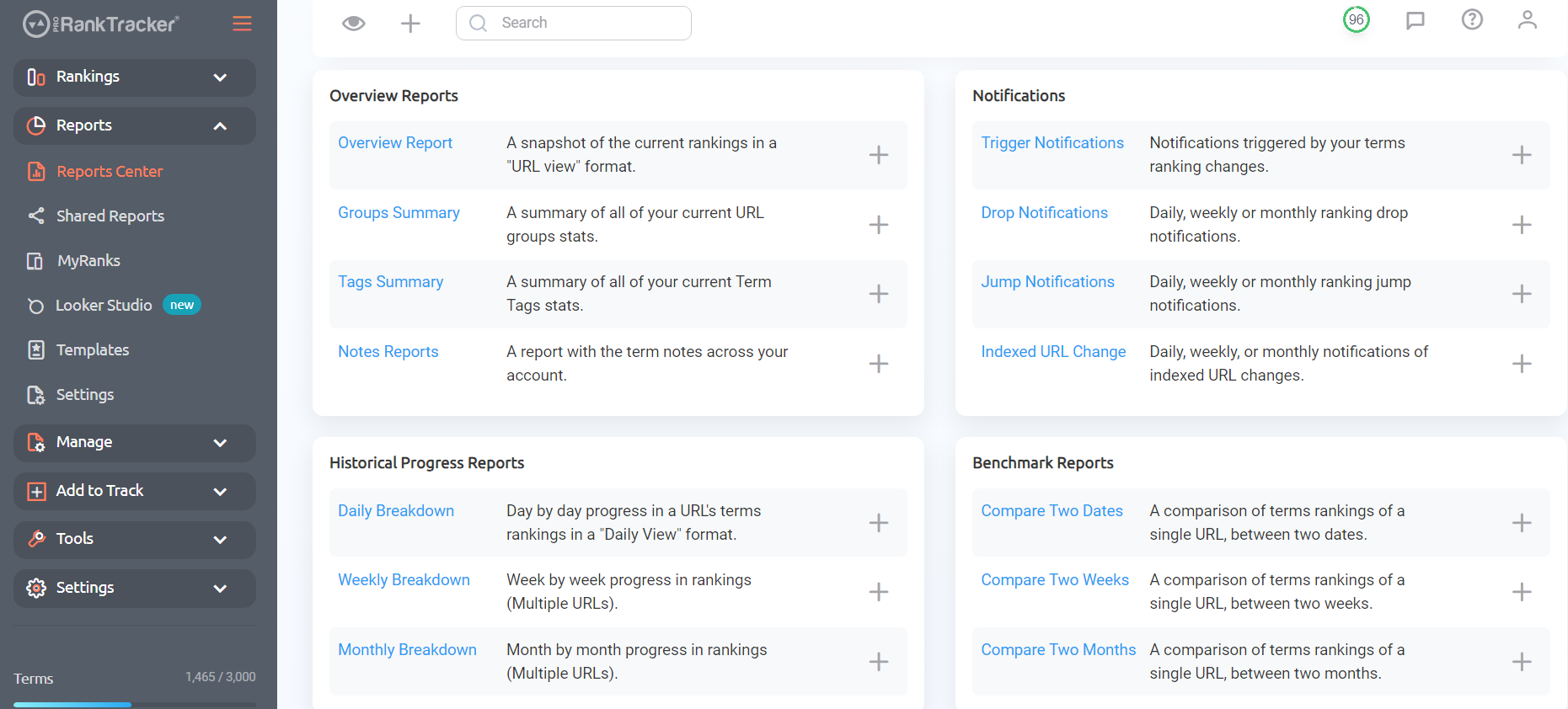Expand the gear Settings sidebar section

click(135, 588)
